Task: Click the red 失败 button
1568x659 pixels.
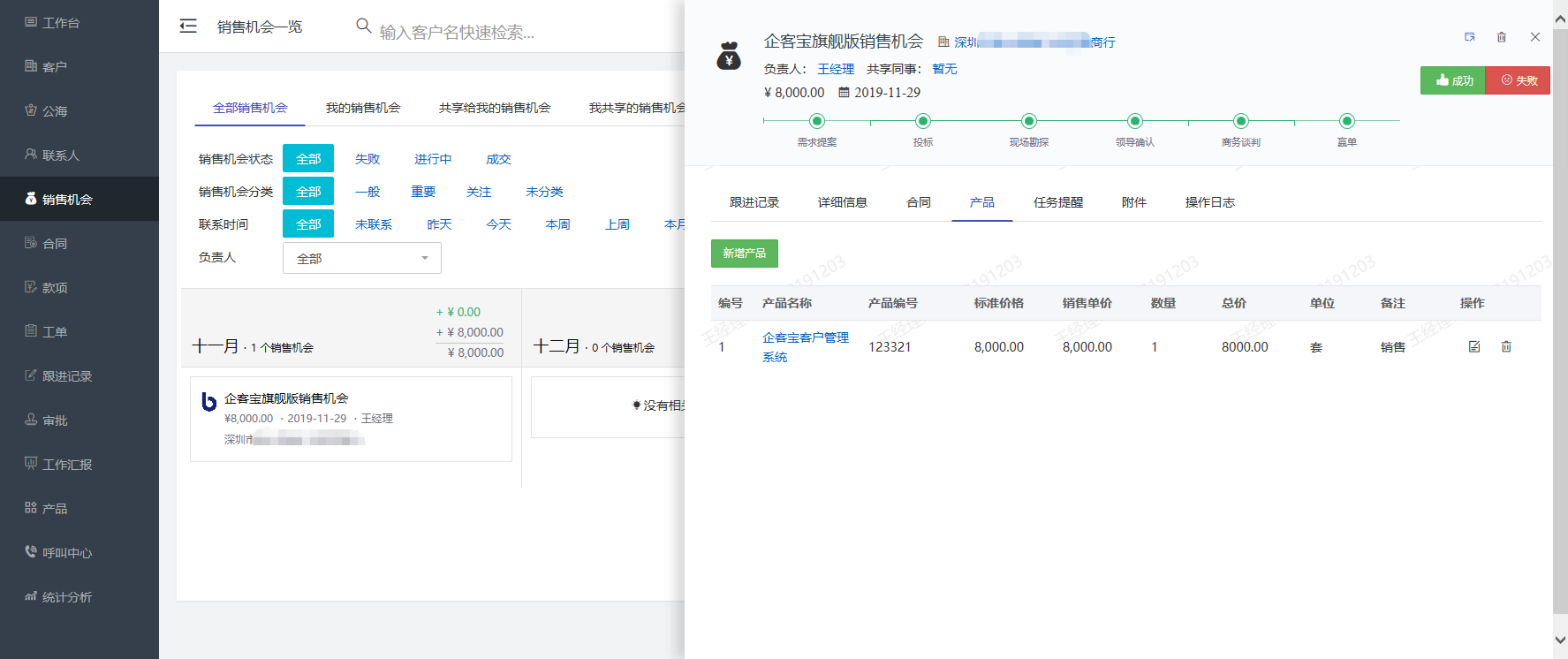Action: (x=1519, y=80)
